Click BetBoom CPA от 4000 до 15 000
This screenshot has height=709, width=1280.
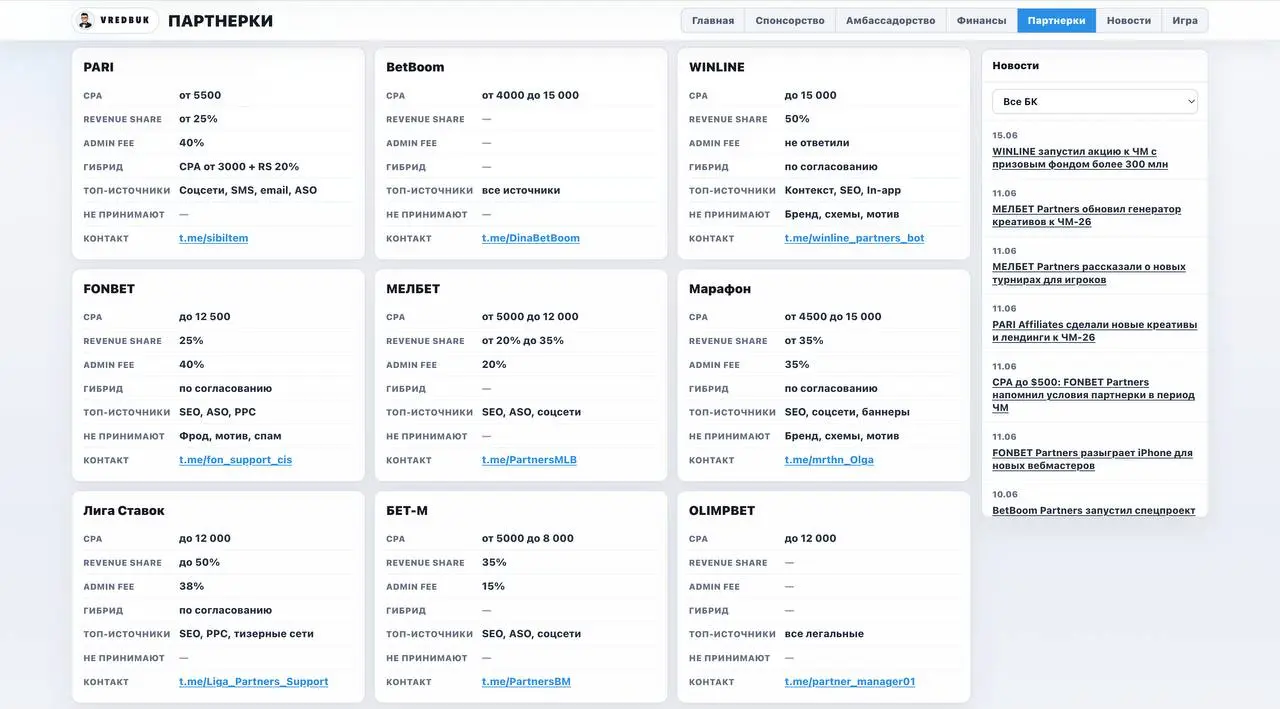[x=530, y=95]
